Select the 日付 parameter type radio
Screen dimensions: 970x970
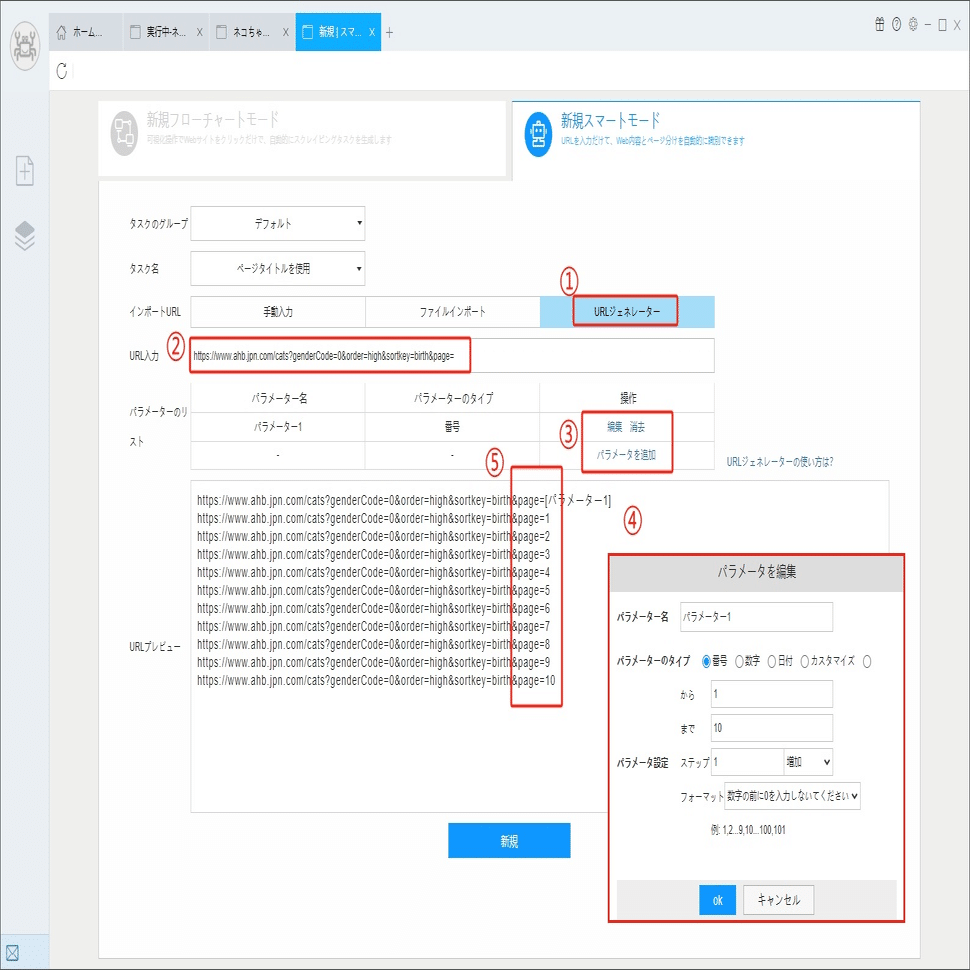pyautogui.click(x=771, y=661)
